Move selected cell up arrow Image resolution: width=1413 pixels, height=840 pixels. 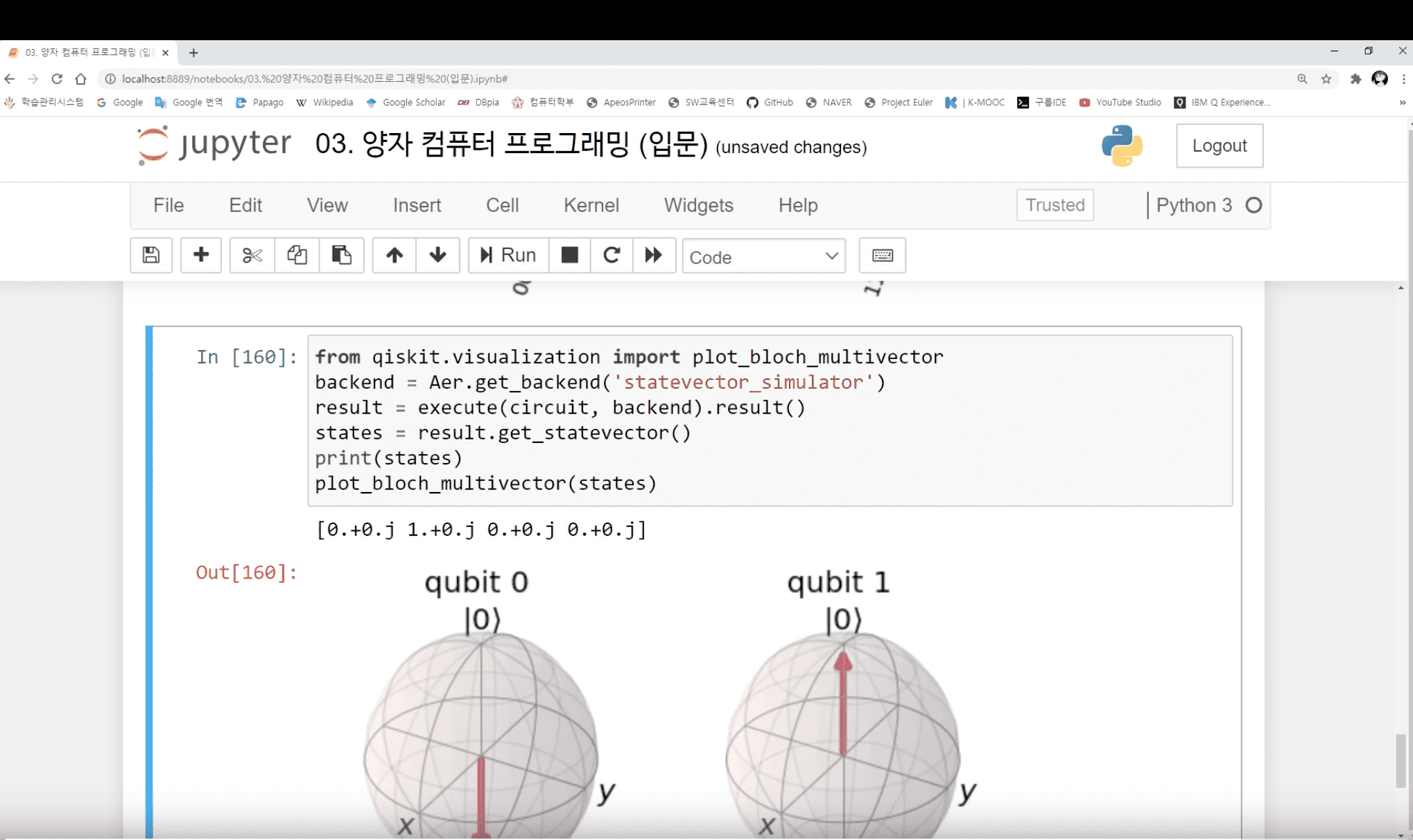395,256
